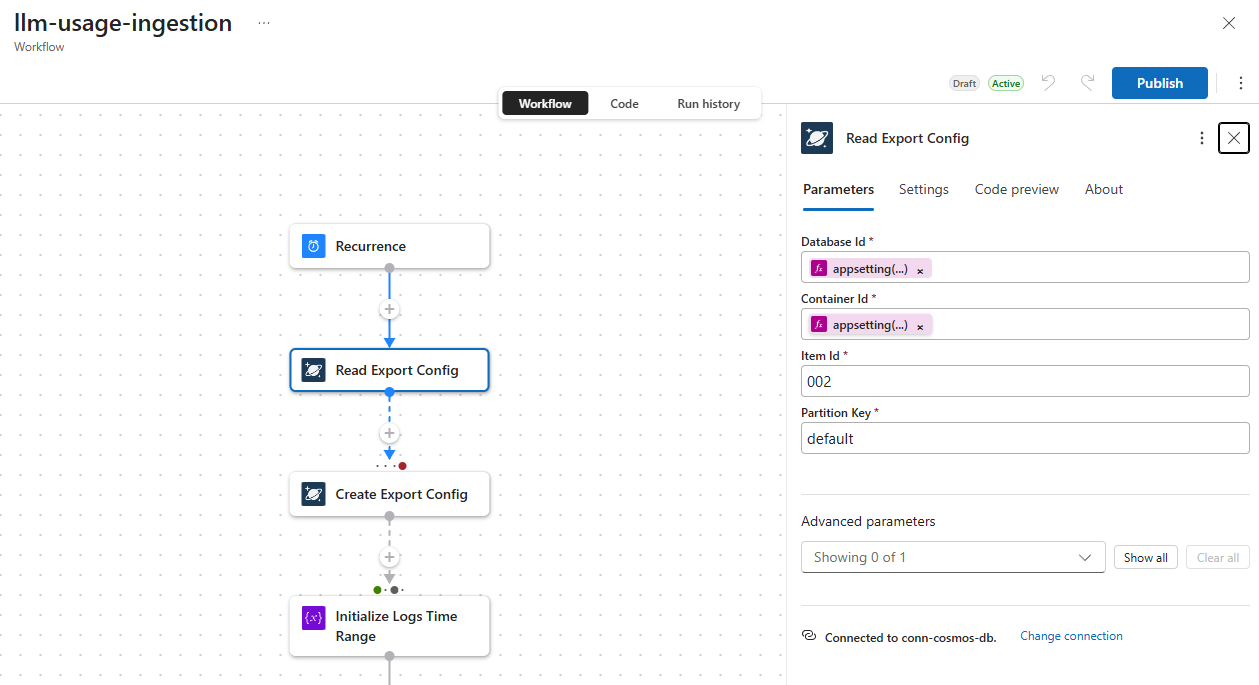Switch to the Code view
The image size is (1259, 685).
point(624,103)
